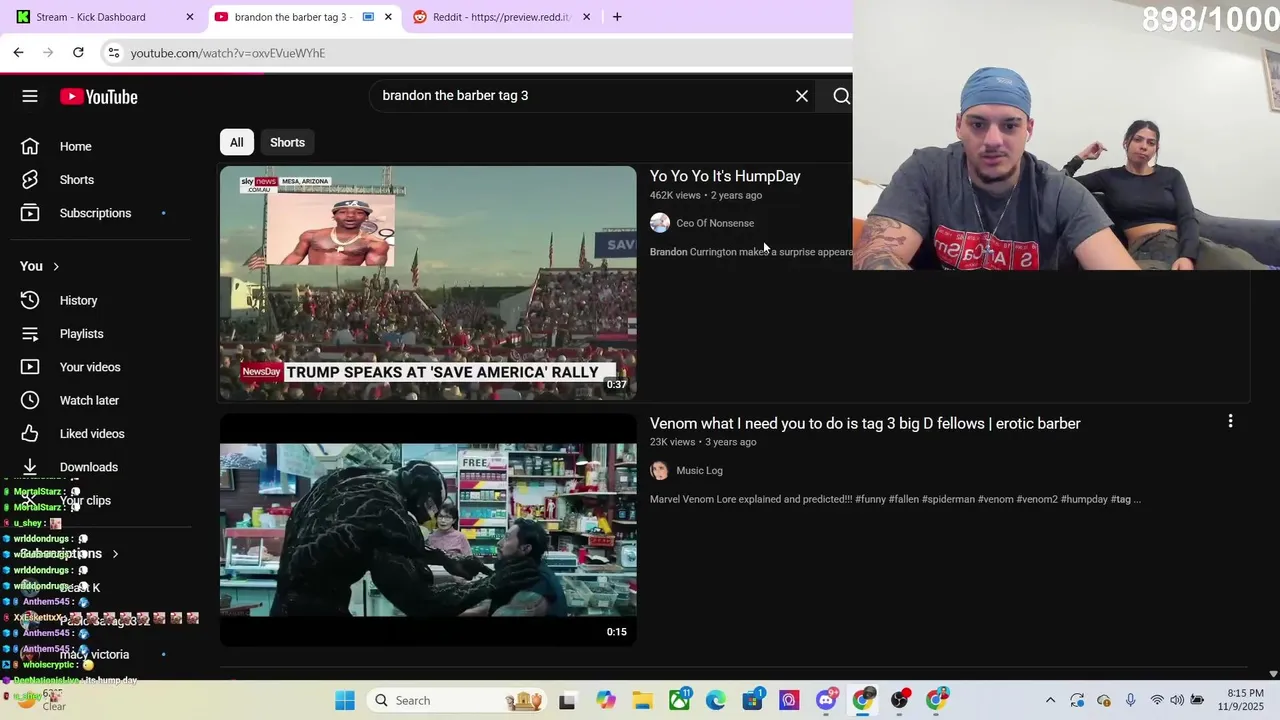
Task: Close the Kick Dashboard tab
Action: tap(190, 17)
